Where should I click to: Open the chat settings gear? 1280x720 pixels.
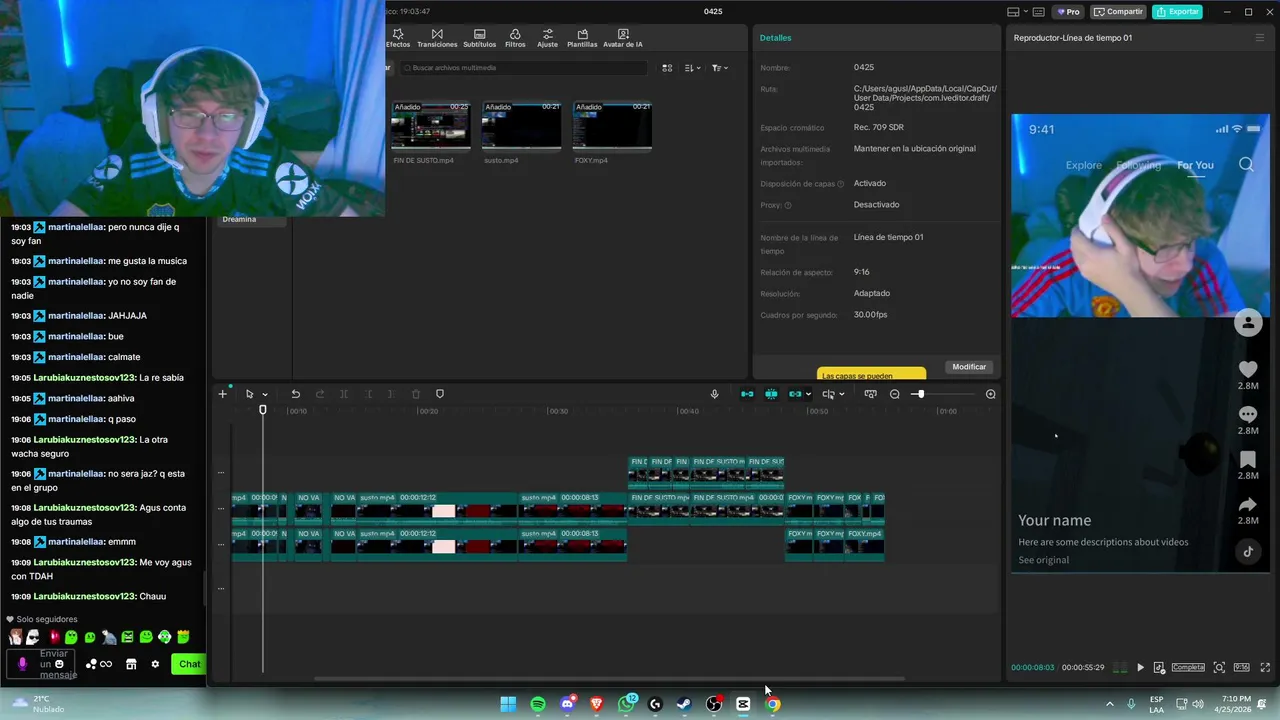[x=155, y=664]
